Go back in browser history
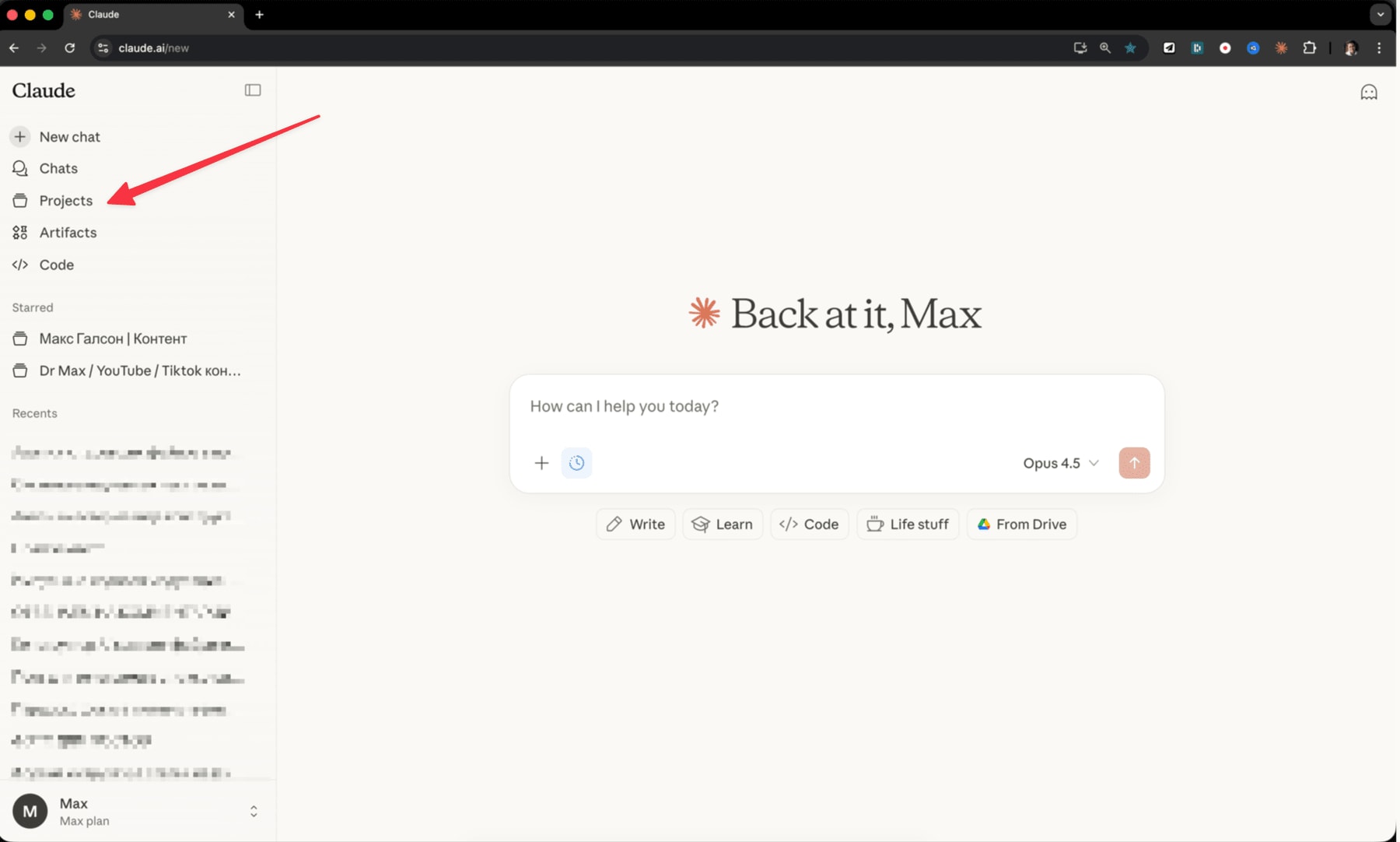The height and width of the screenshot is (842, 1400). 14,48
